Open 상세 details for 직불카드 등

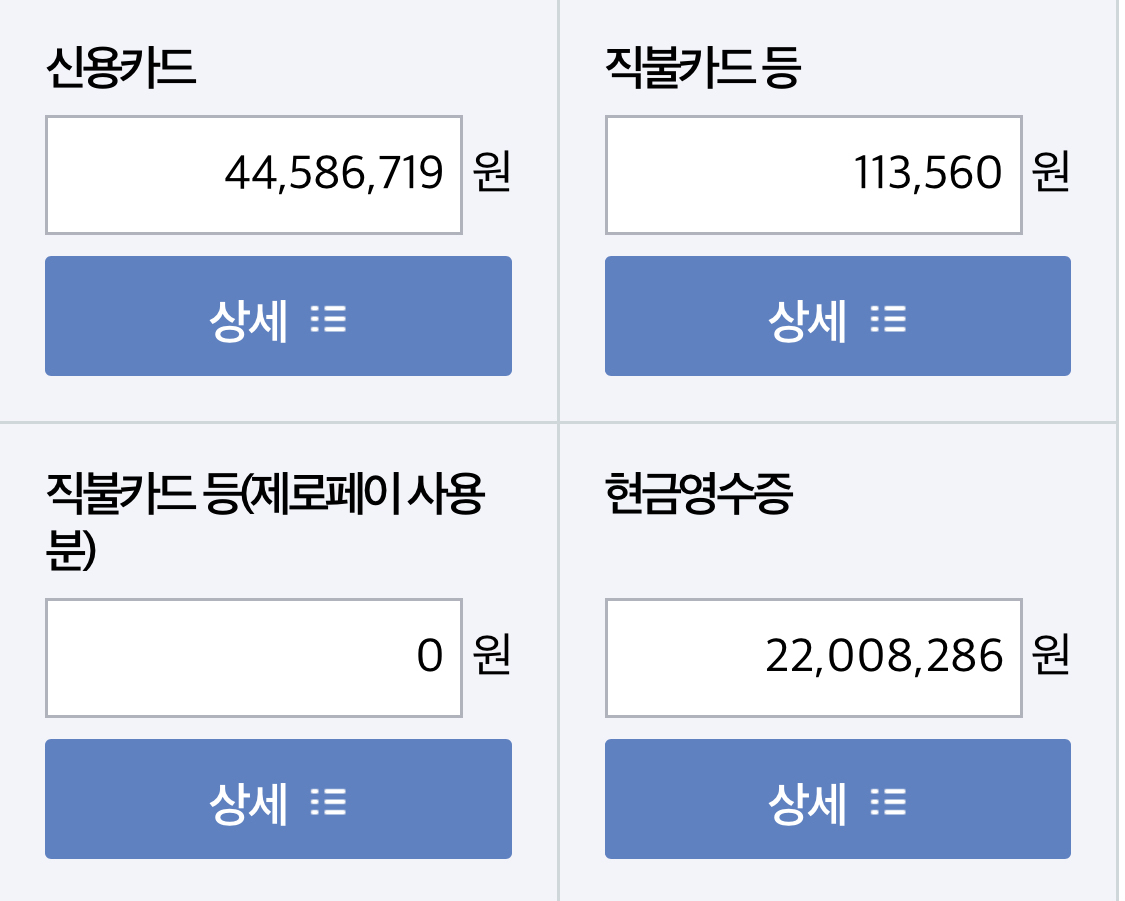837,316
